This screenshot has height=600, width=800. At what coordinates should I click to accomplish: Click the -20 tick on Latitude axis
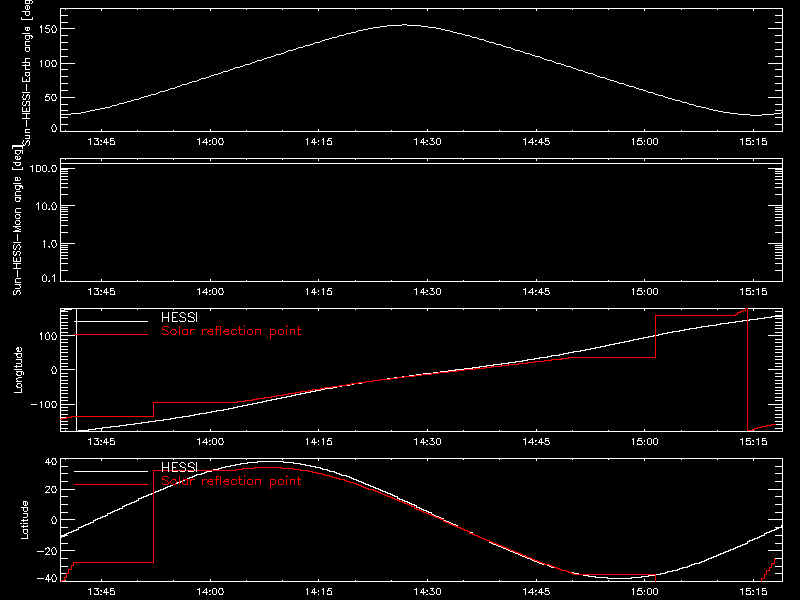coord(47,551)
